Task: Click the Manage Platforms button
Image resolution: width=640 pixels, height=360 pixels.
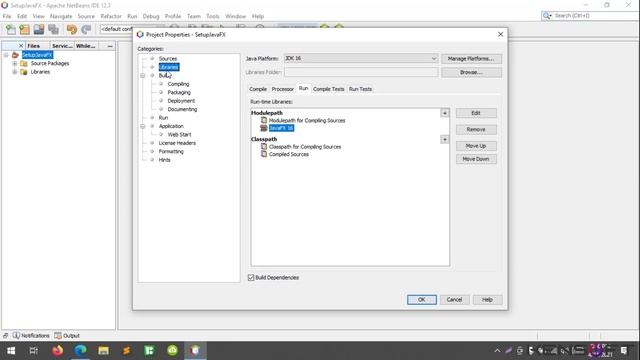Action: click(x=471, y=59)
